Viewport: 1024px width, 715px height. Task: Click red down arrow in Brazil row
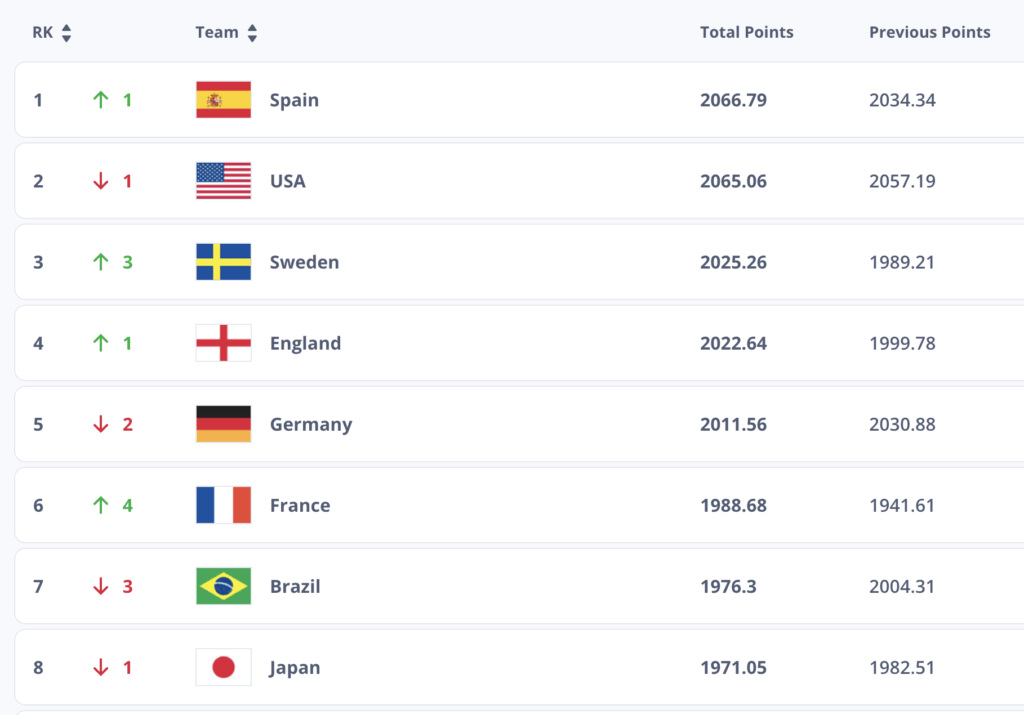click(101, 586)
